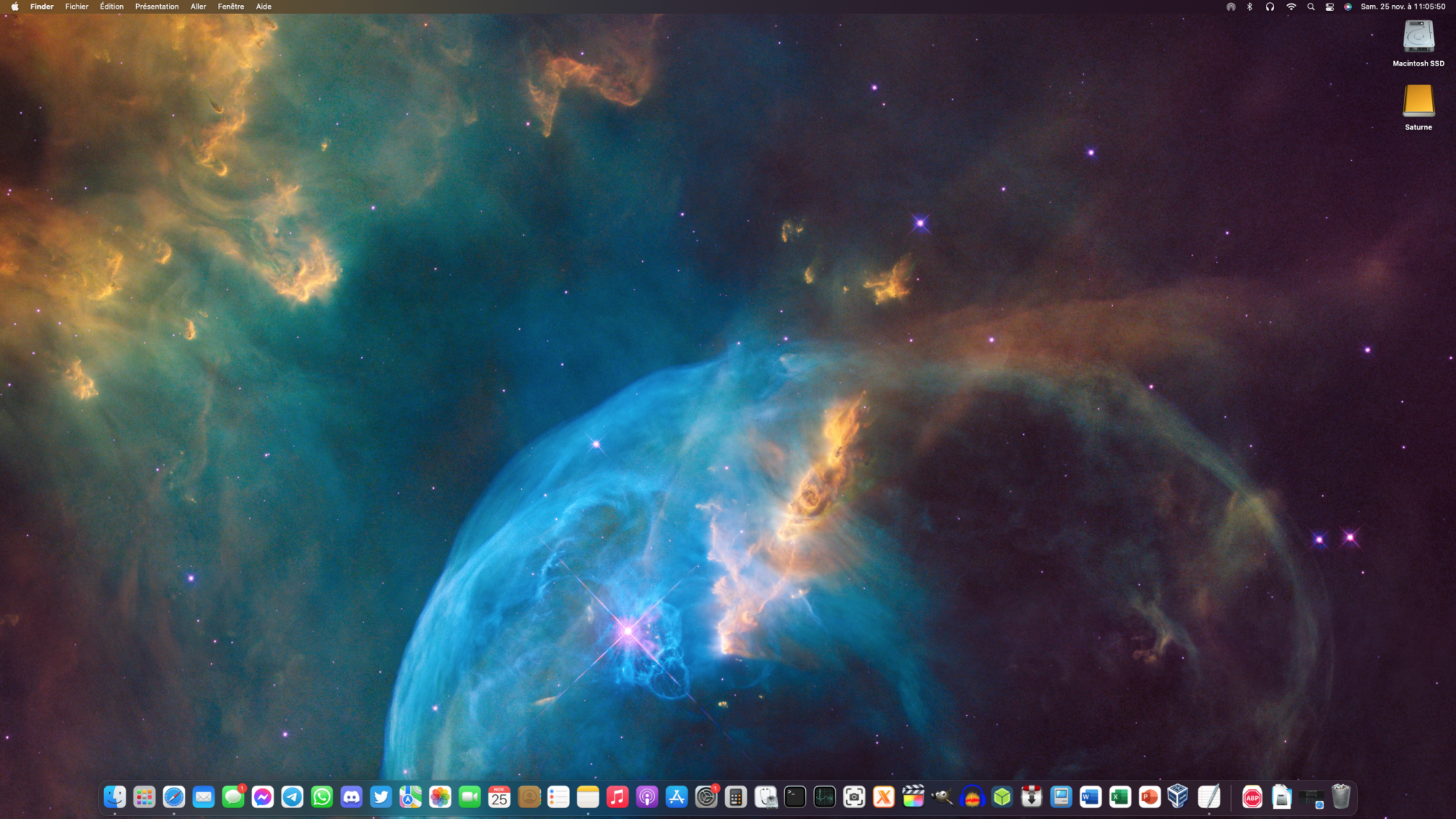Open Control Center in menu bar
The image size is (1456, 819).
point(1329,7)
